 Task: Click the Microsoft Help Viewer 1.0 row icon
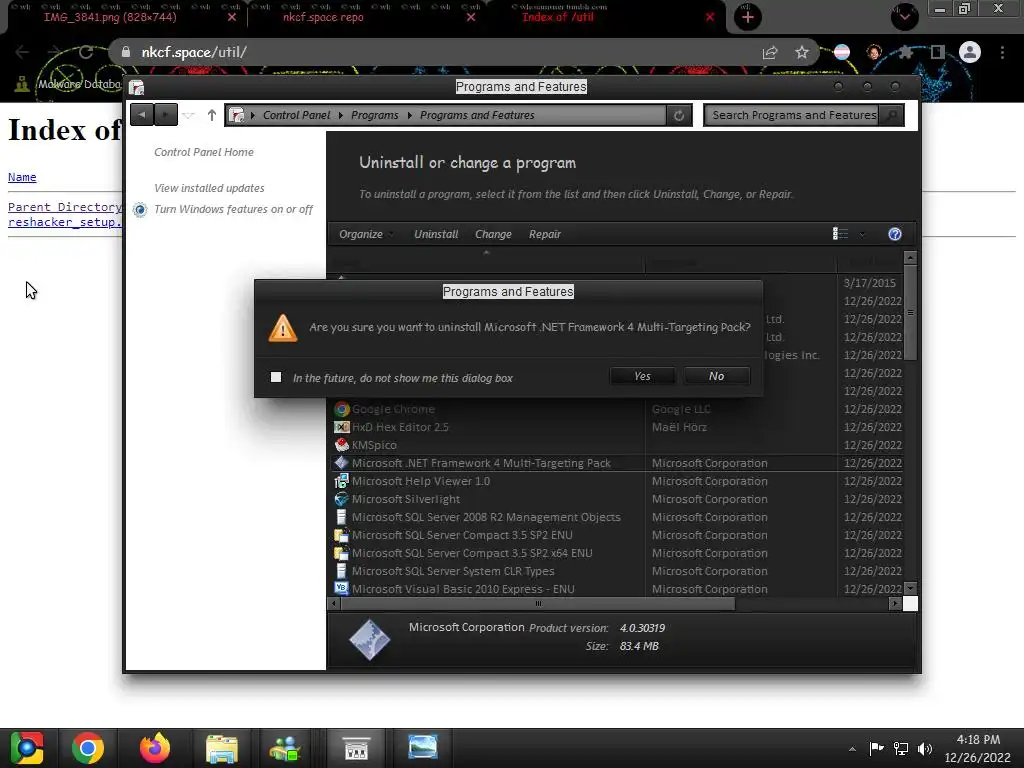342,481
